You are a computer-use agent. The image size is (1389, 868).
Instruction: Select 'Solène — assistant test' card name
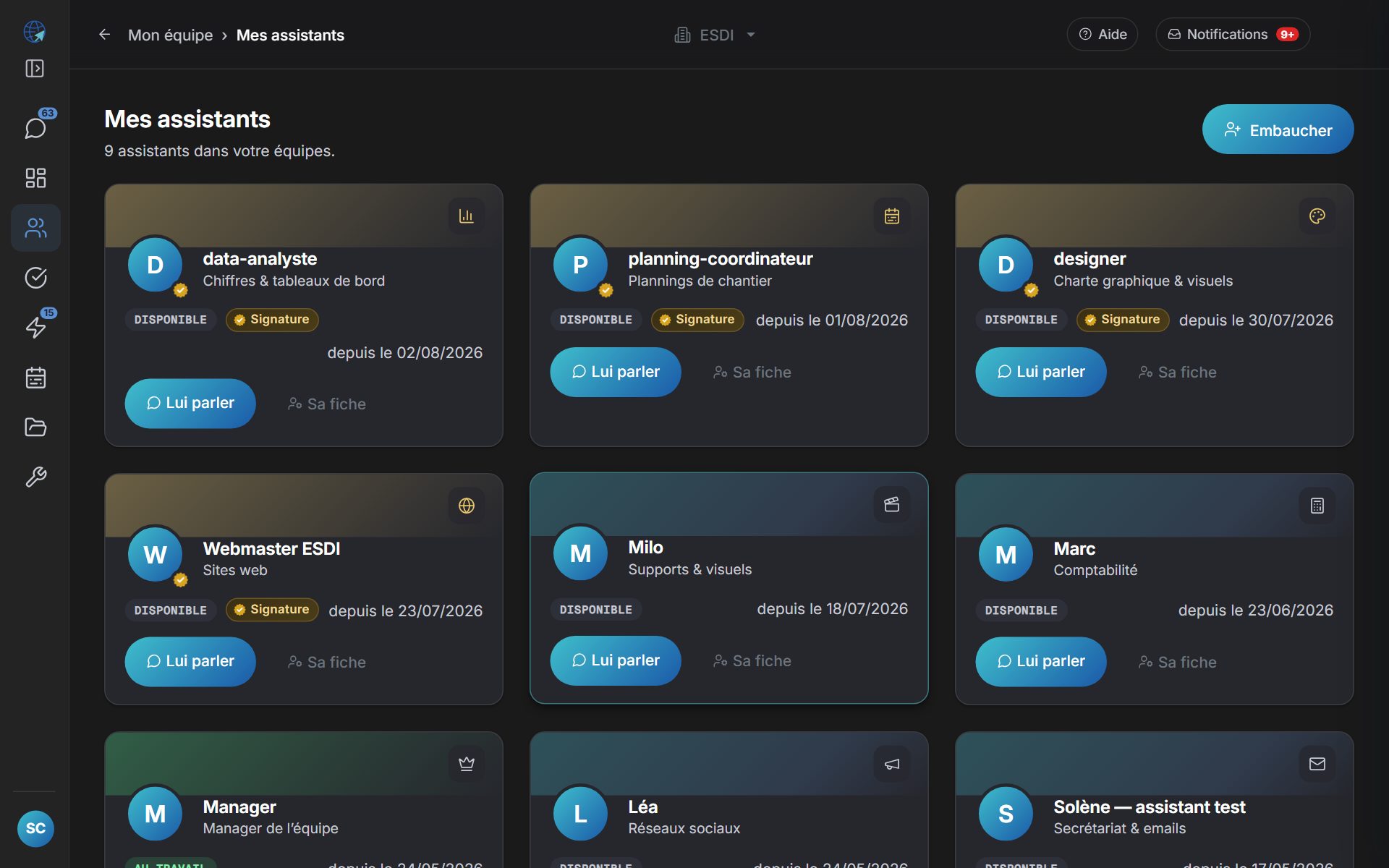[1150, 807]
